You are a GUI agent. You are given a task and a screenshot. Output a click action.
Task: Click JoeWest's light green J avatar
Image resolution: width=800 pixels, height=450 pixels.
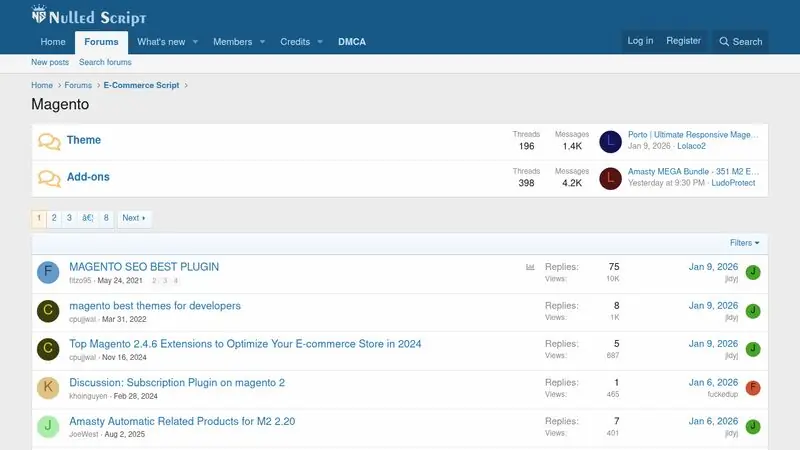(48, 427)
